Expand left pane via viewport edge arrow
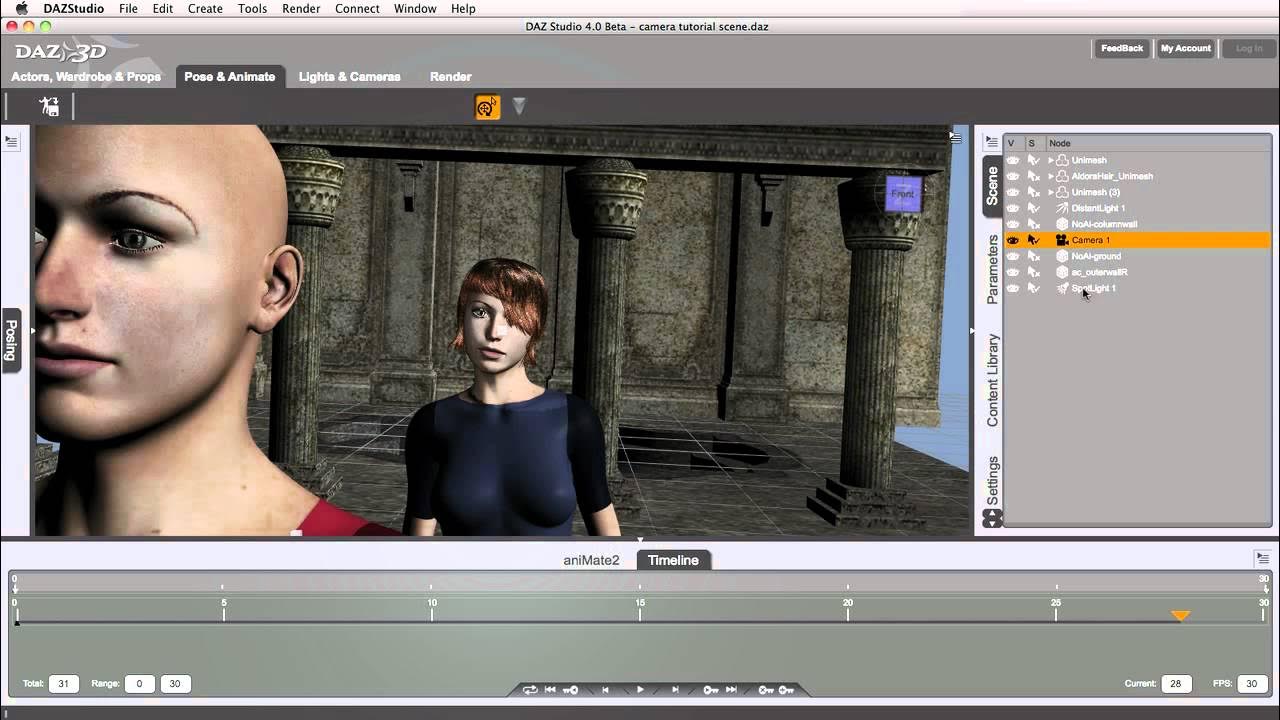Viewport: 1280px width, 720px height. coord(32,330)
